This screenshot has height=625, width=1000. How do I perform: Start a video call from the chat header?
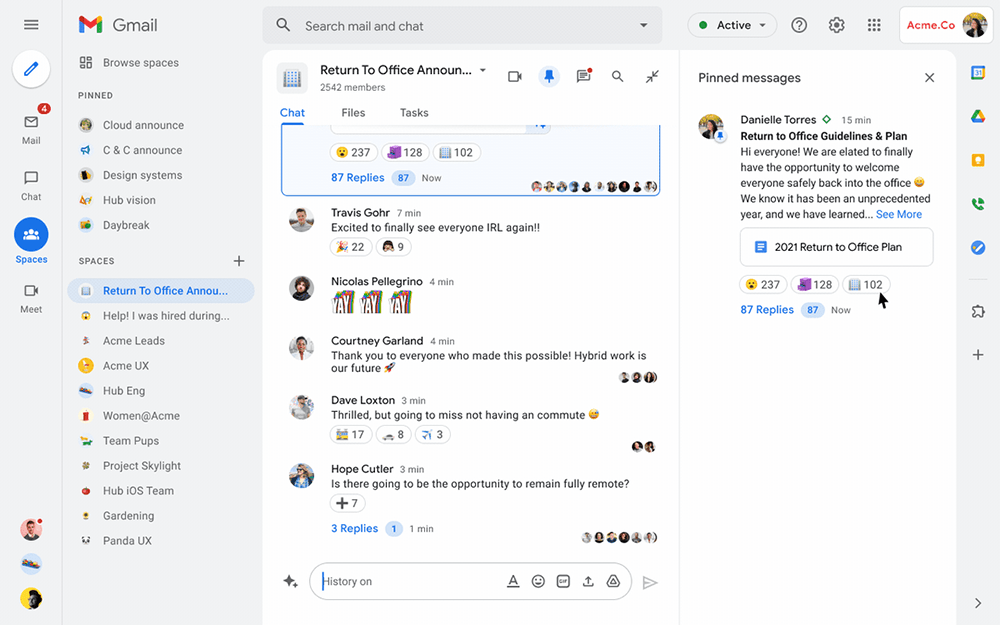tap(514, 75)
